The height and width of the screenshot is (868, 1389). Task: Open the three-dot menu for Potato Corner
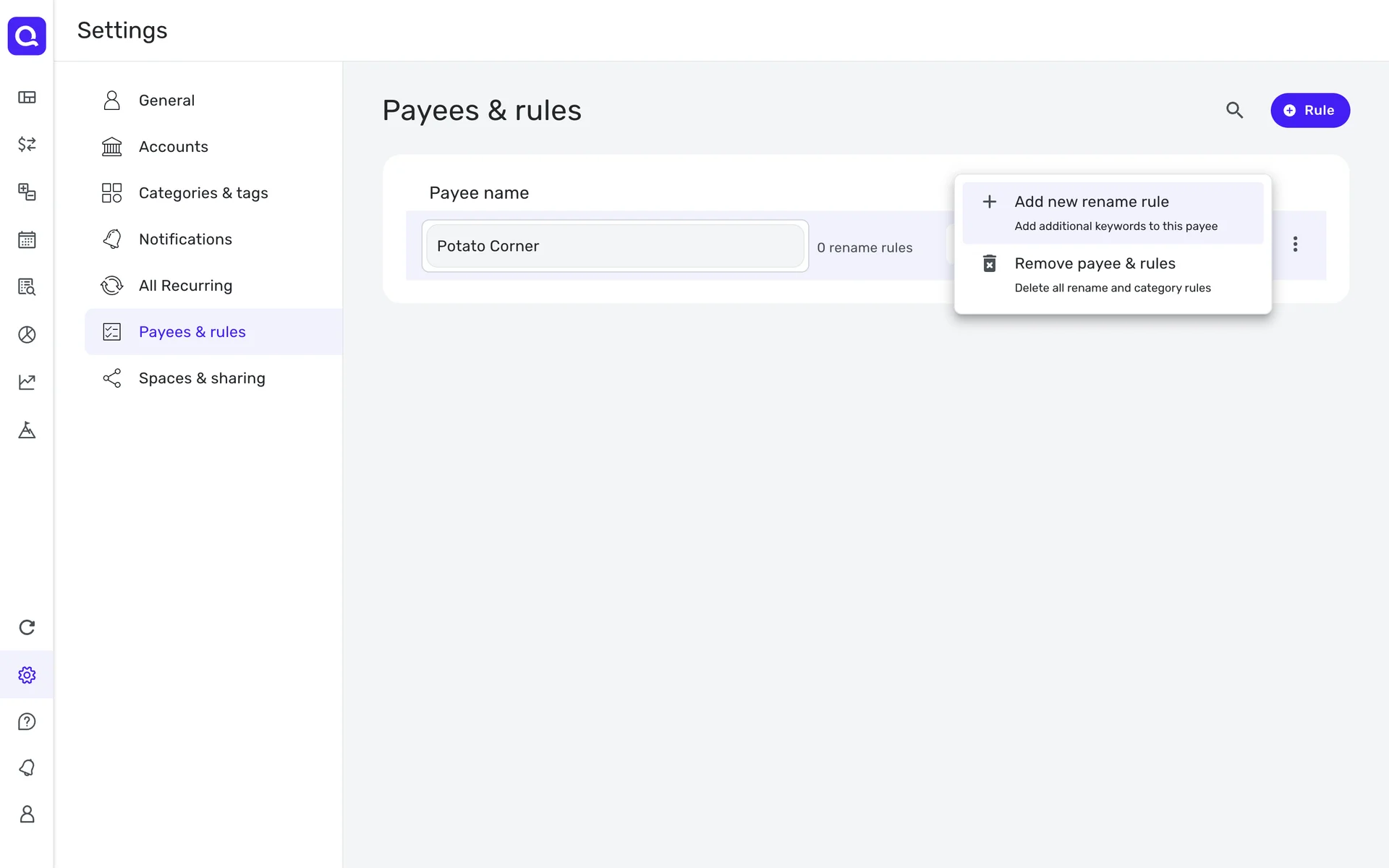(1295, 244)
